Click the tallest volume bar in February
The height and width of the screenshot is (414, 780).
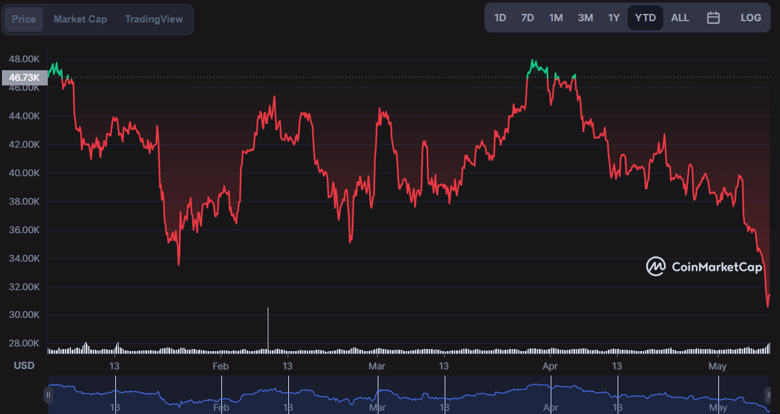268,330
